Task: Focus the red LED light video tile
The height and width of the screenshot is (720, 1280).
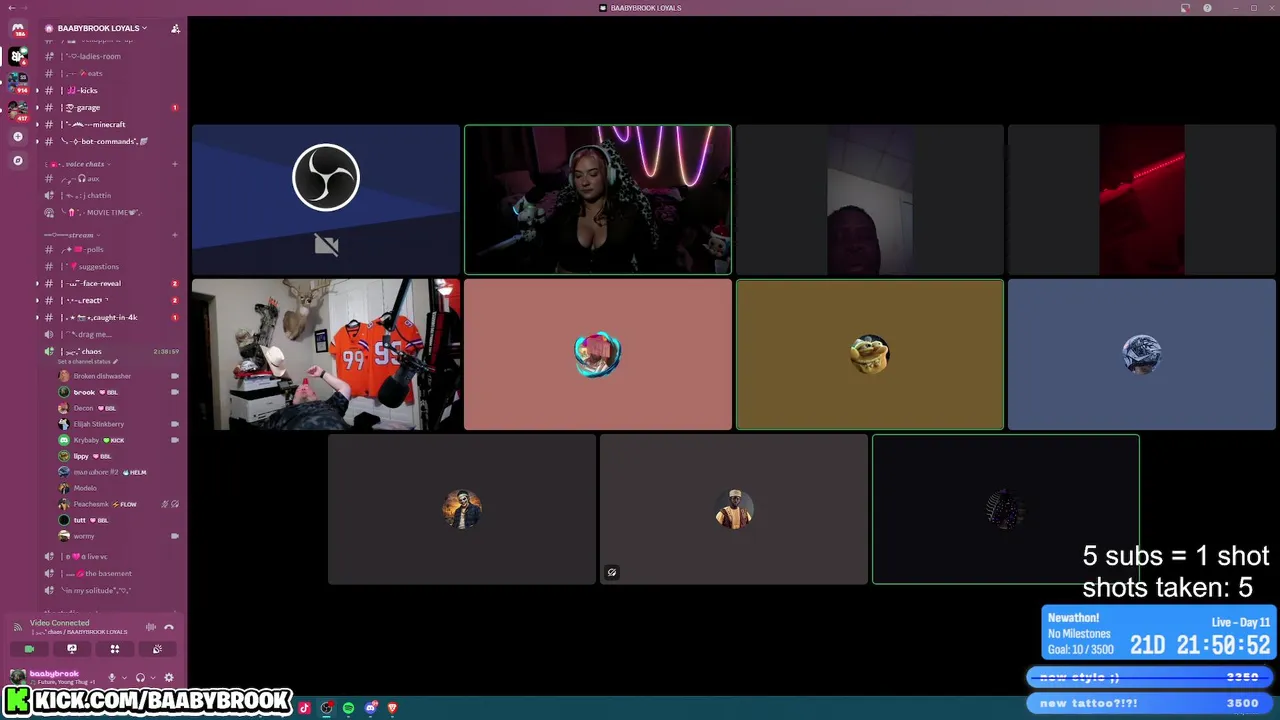Action: click(1142, 199)
